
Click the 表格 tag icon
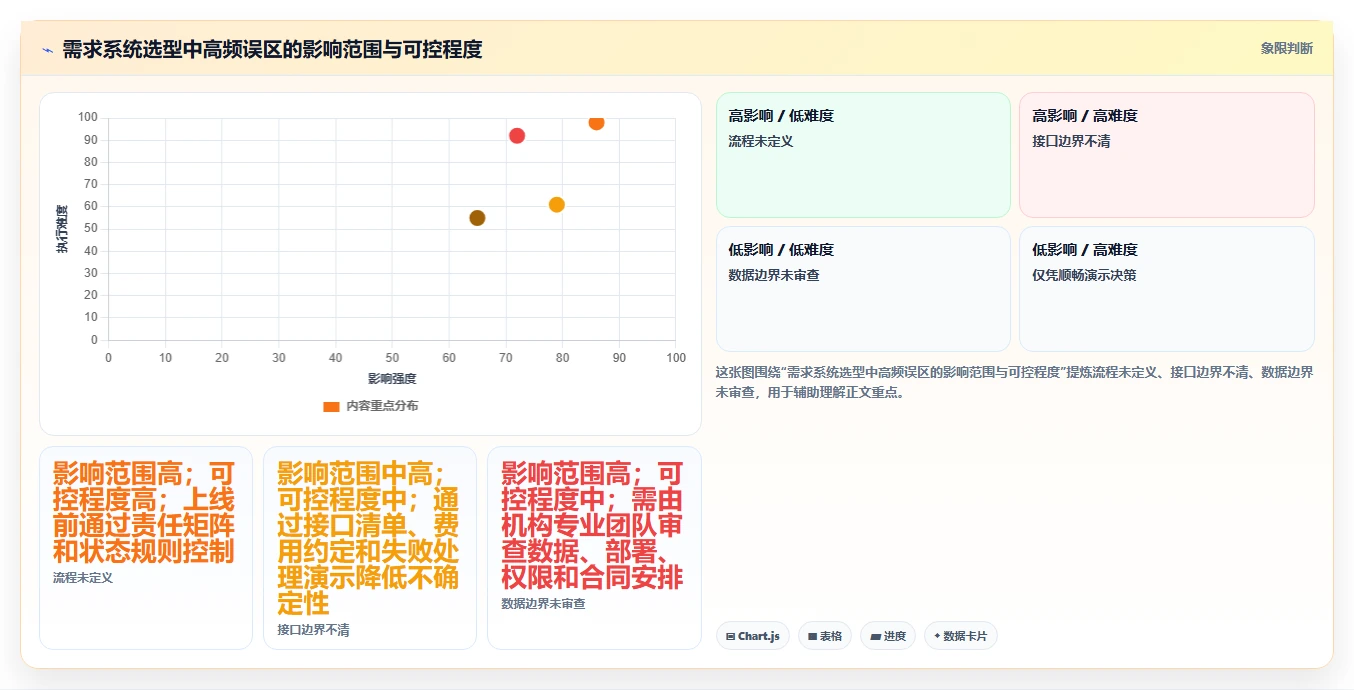[x=813, y=636]
